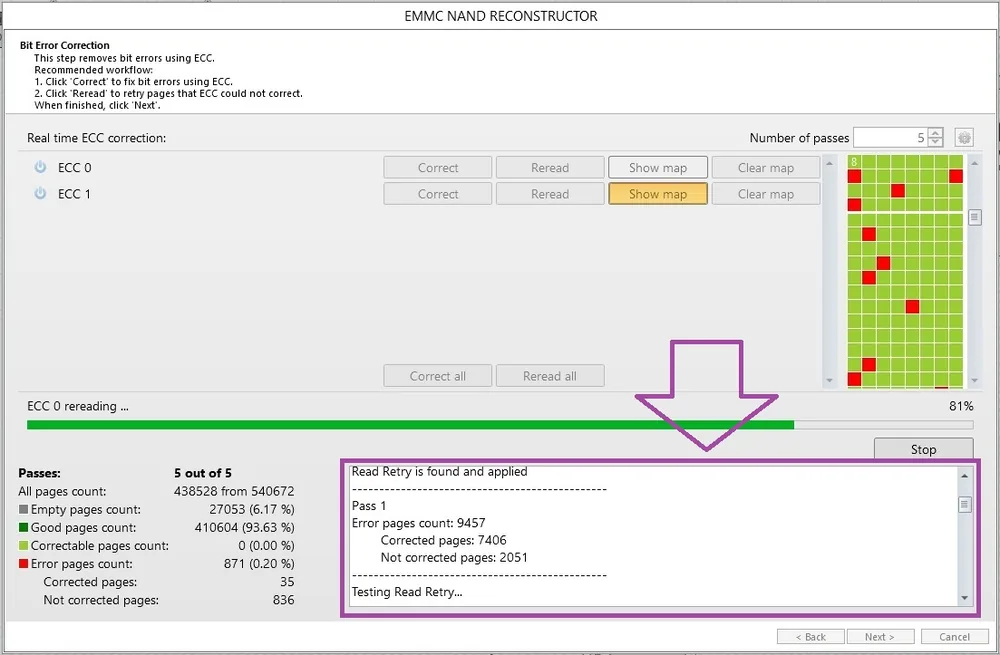
Task: Cancel the reconstructor wizard
Action: (954, 637)
